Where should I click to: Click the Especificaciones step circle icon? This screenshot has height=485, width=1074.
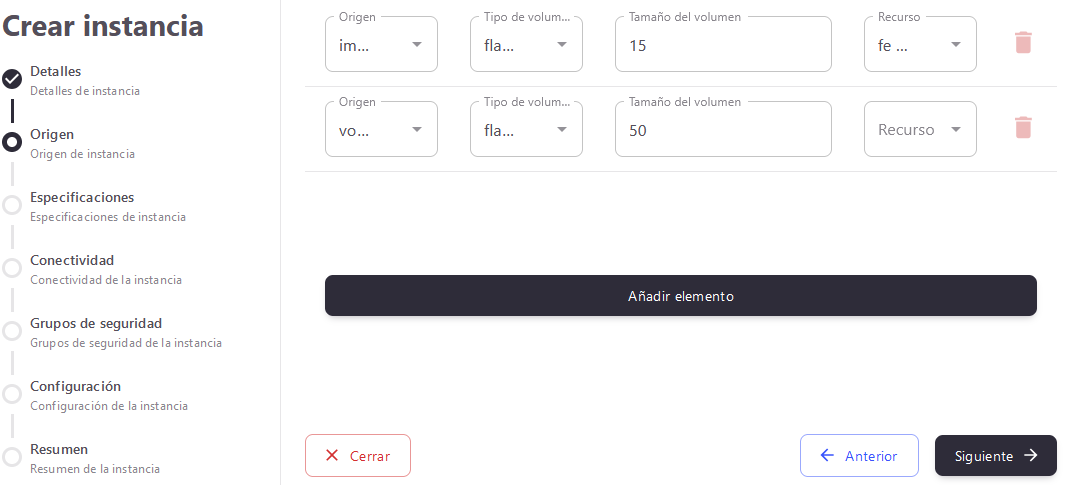[12, 205]
